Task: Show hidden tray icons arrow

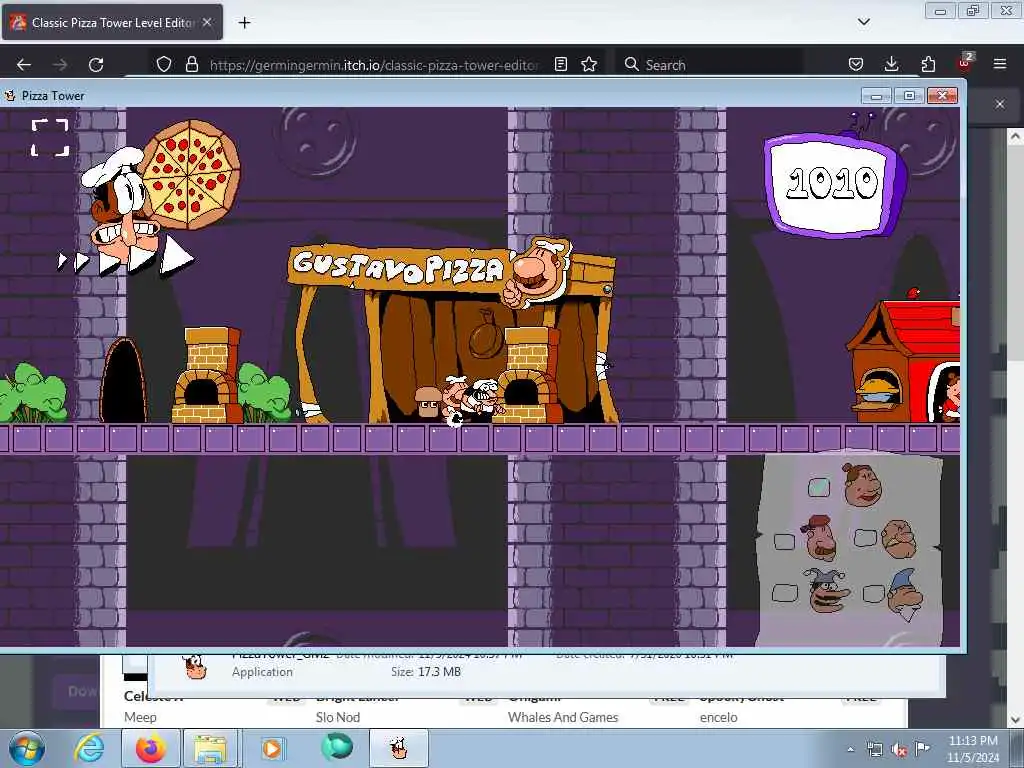Action: coord(850,749)
